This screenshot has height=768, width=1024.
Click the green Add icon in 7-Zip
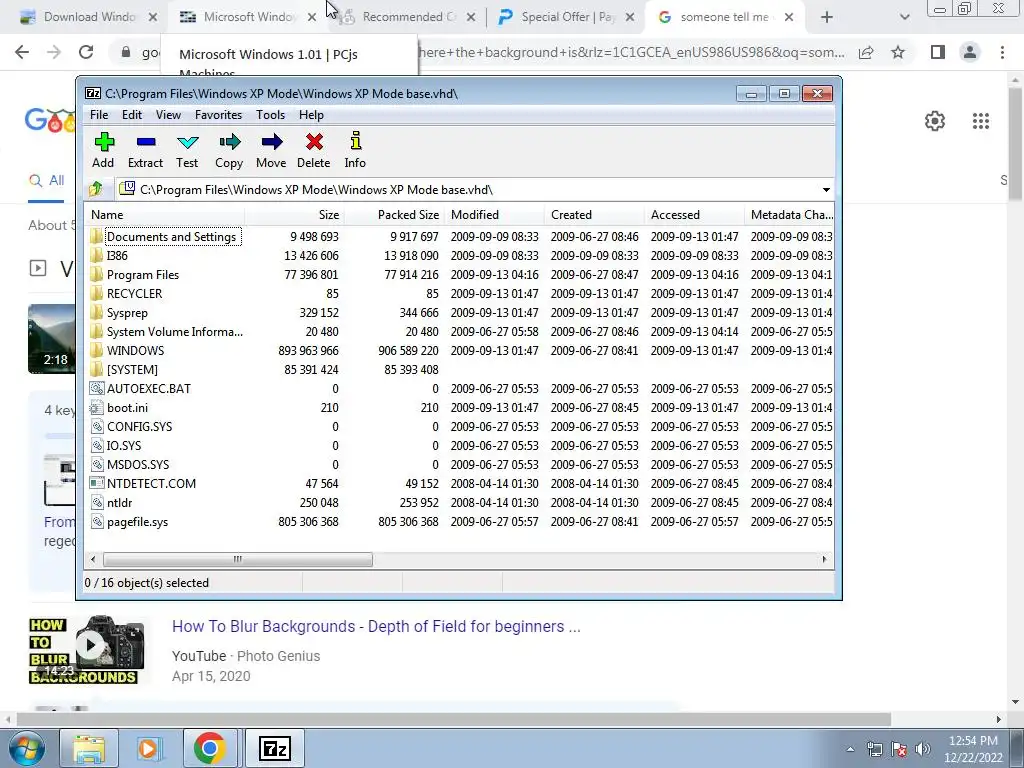tap(104, 142)
